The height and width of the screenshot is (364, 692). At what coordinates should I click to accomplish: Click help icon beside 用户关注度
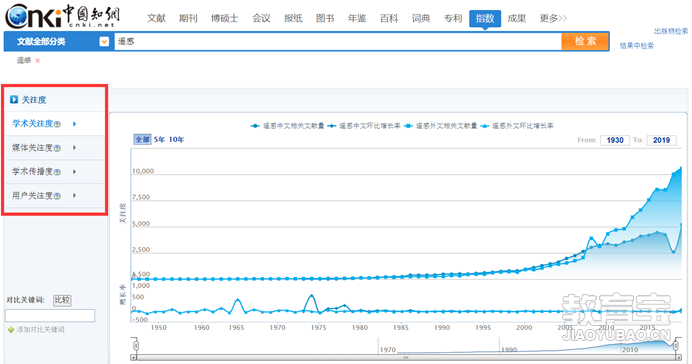click(x=57, y=196)
